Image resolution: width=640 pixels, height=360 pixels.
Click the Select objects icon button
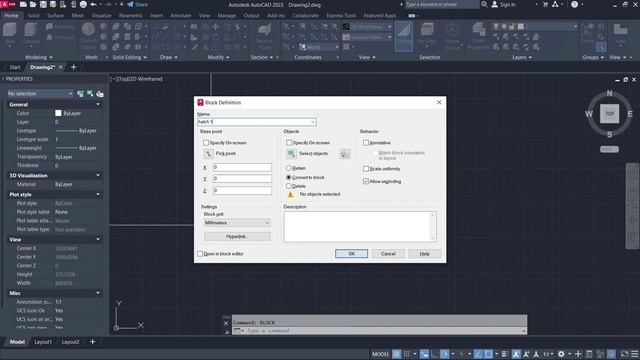coord(291,154)
